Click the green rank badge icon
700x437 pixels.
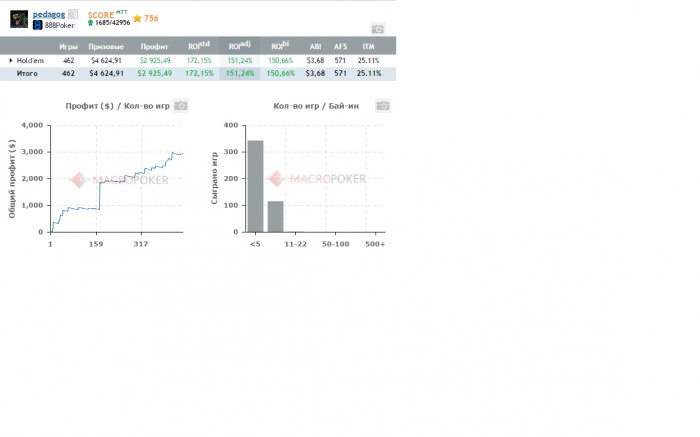(x=91, y=23)
